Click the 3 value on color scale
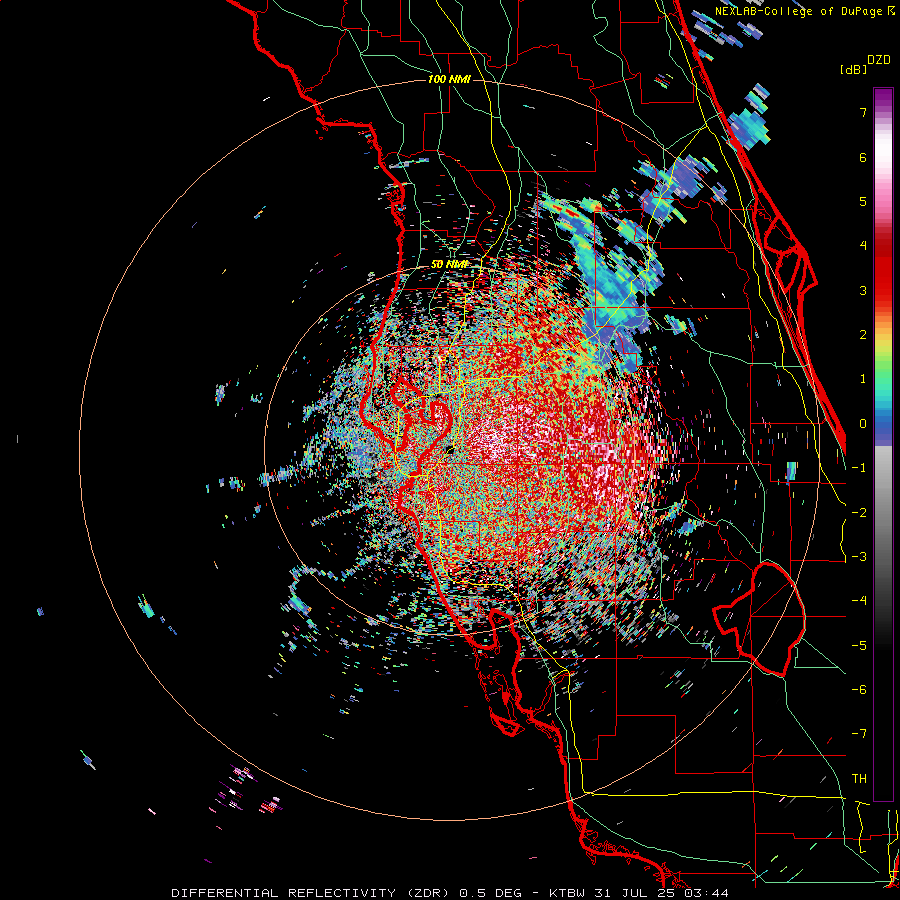Viewport: 900px width, 900px height. pos(863,290)
